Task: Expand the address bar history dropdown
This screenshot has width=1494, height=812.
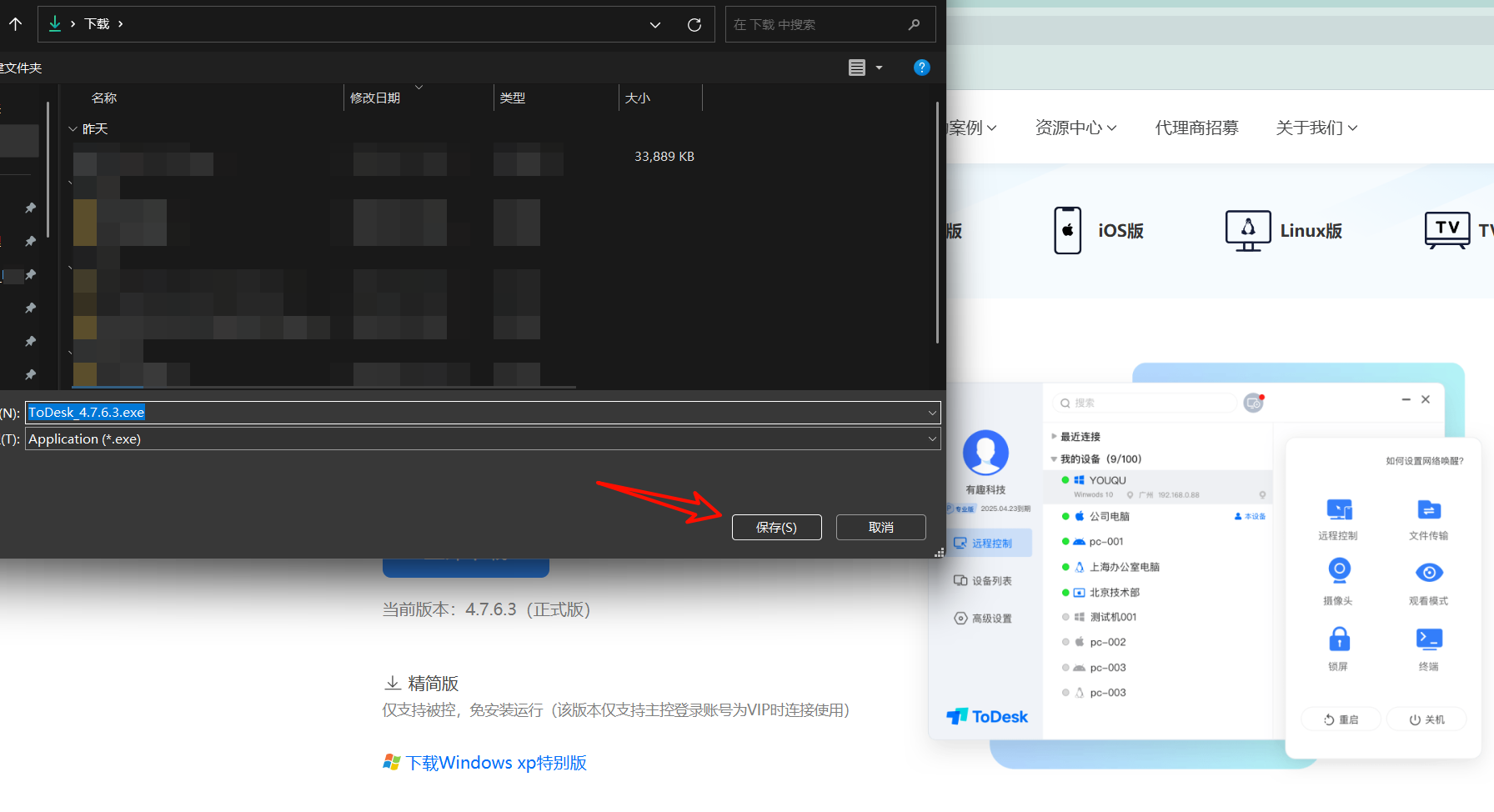Action: [x=655, y=25]
